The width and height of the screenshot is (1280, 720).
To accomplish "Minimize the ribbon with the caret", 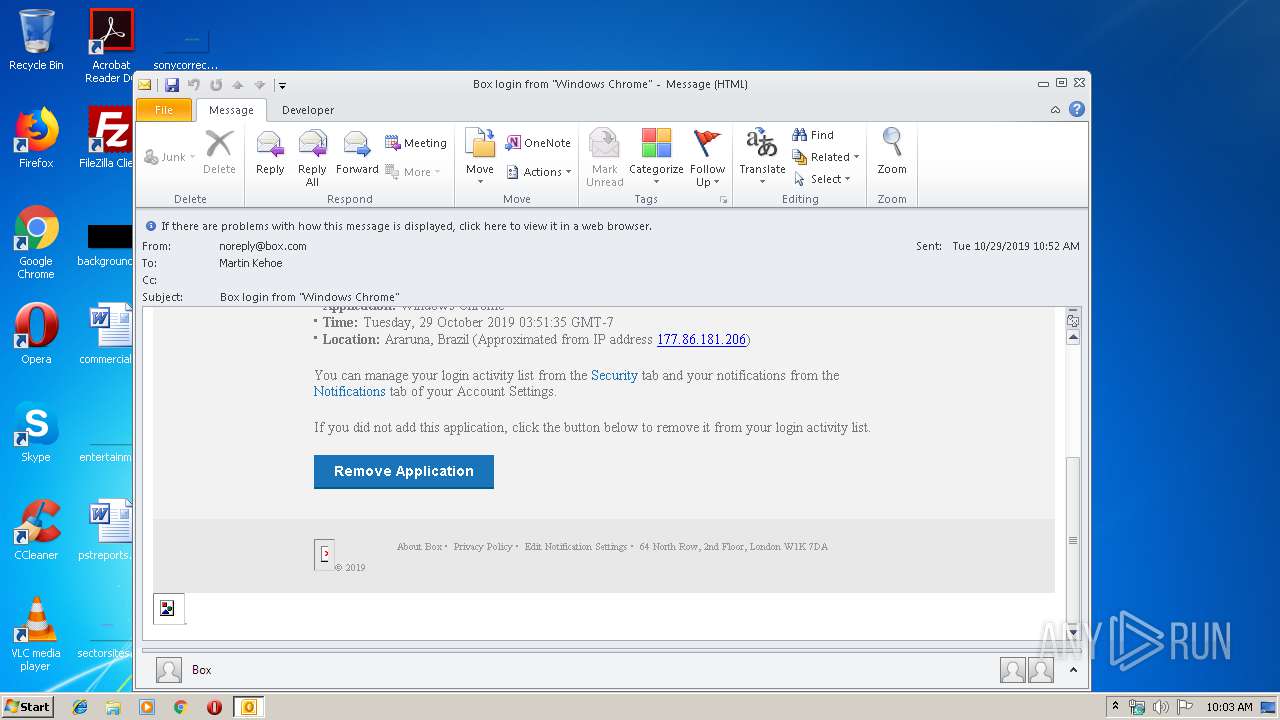I will [1056, 110].
